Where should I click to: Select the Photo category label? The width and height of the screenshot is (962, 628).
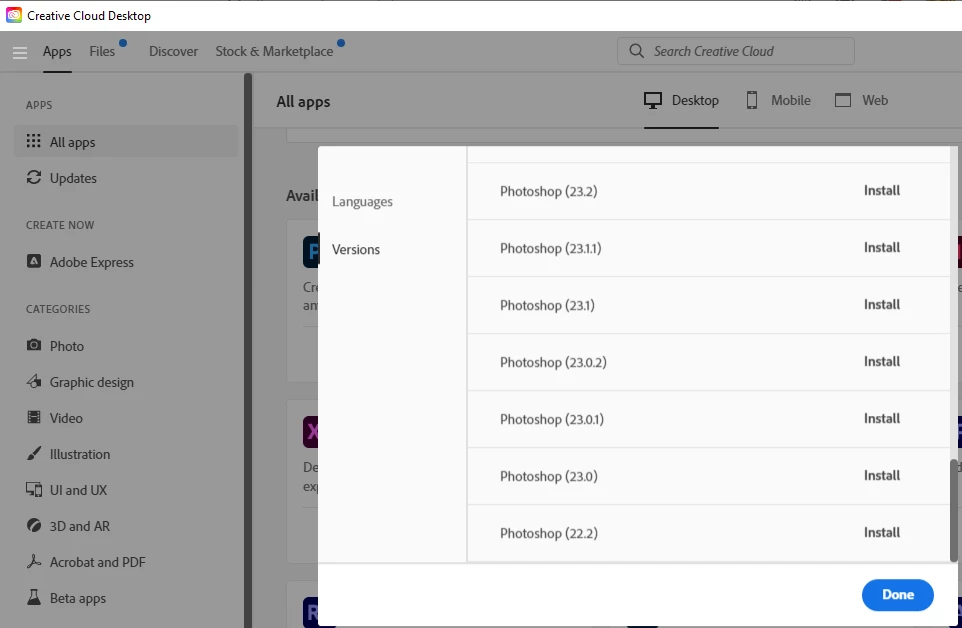point(67,347)
